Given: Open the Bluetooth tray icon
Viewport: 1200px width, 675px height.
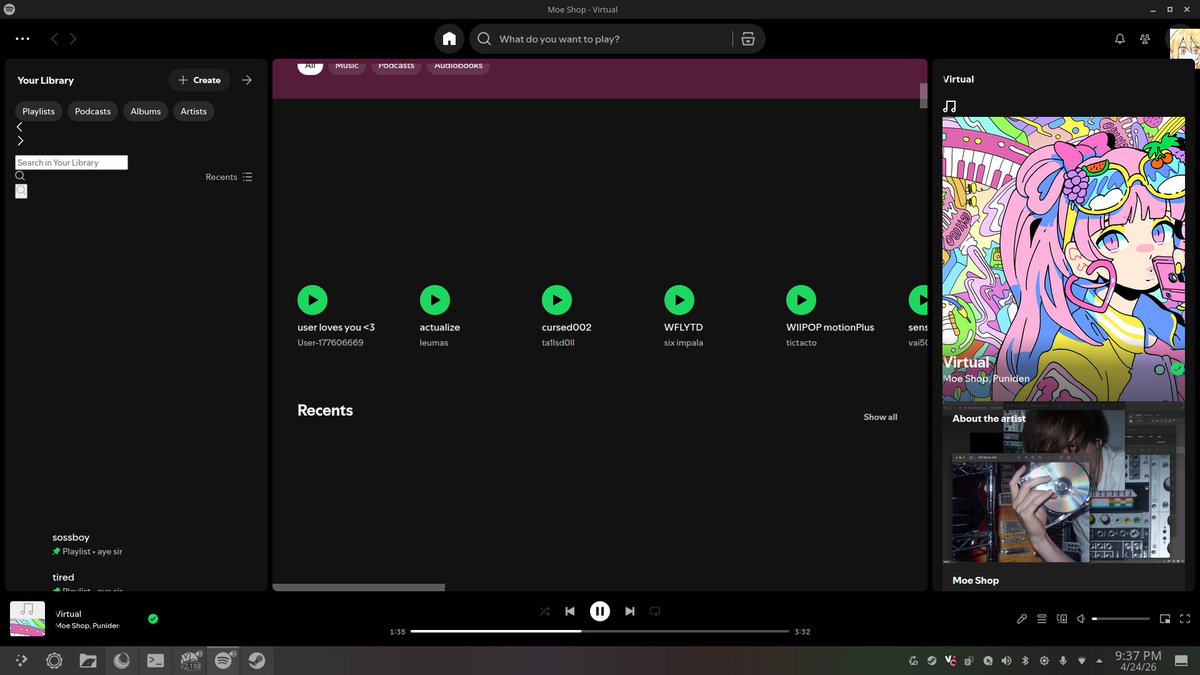Looking at the screenshot, I should coord(1023,660).
